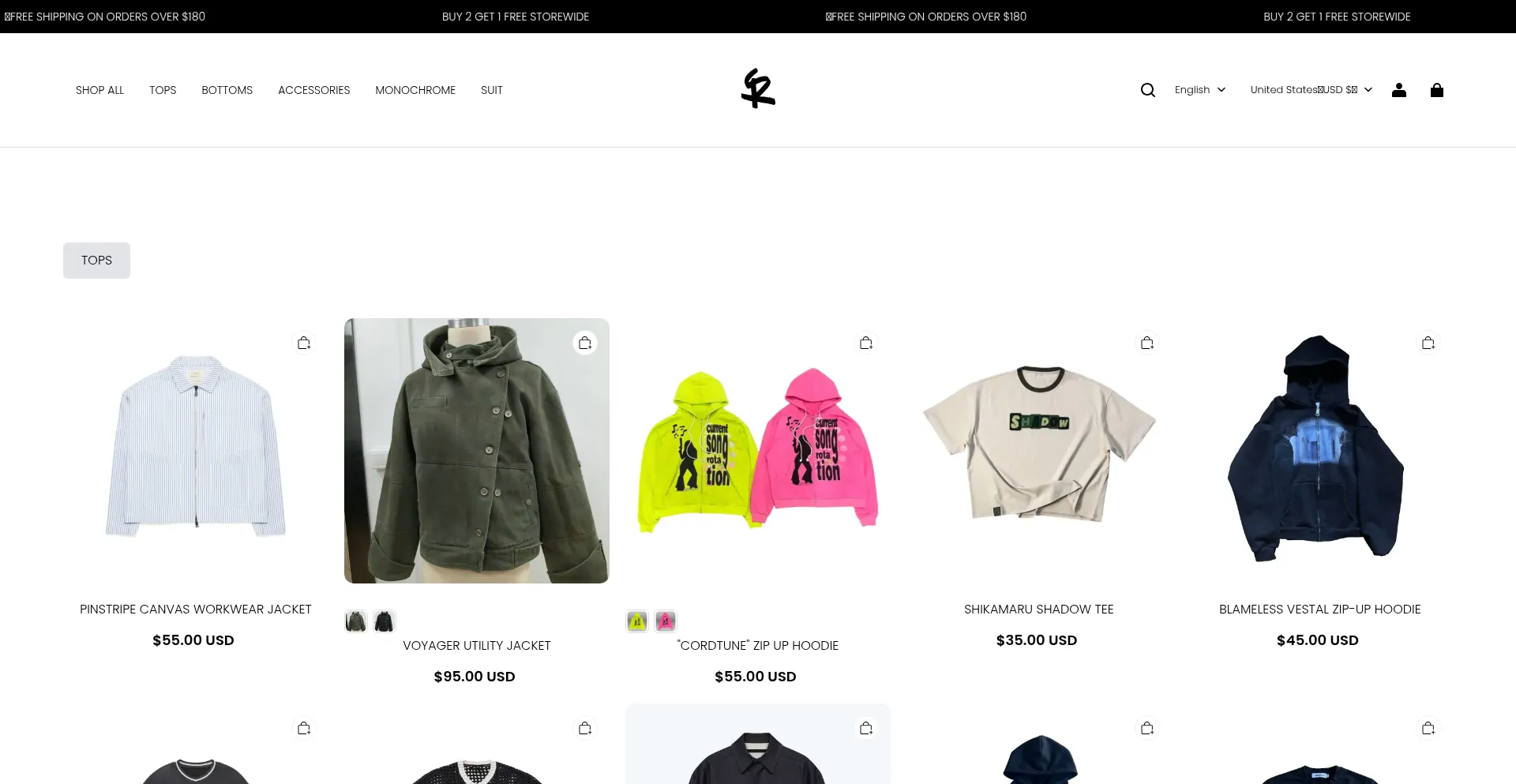Viewport: 1516px width, 784px height.
Task: Open the Shikamaru Shadow Tee product image
Action: (1039, 451)
